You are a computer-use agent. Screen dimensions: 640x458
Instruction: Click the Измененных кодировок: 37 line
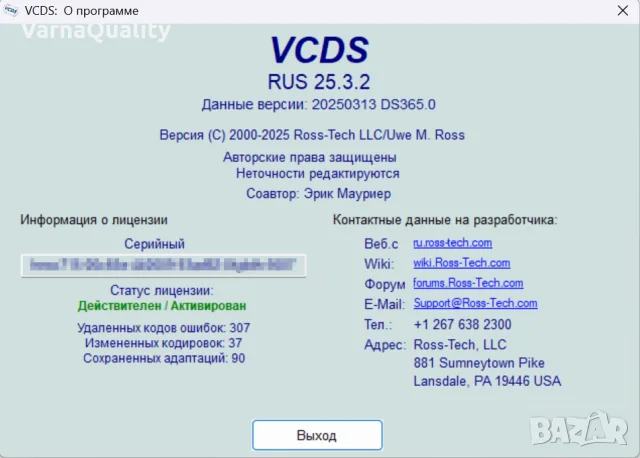click(164, 343)
